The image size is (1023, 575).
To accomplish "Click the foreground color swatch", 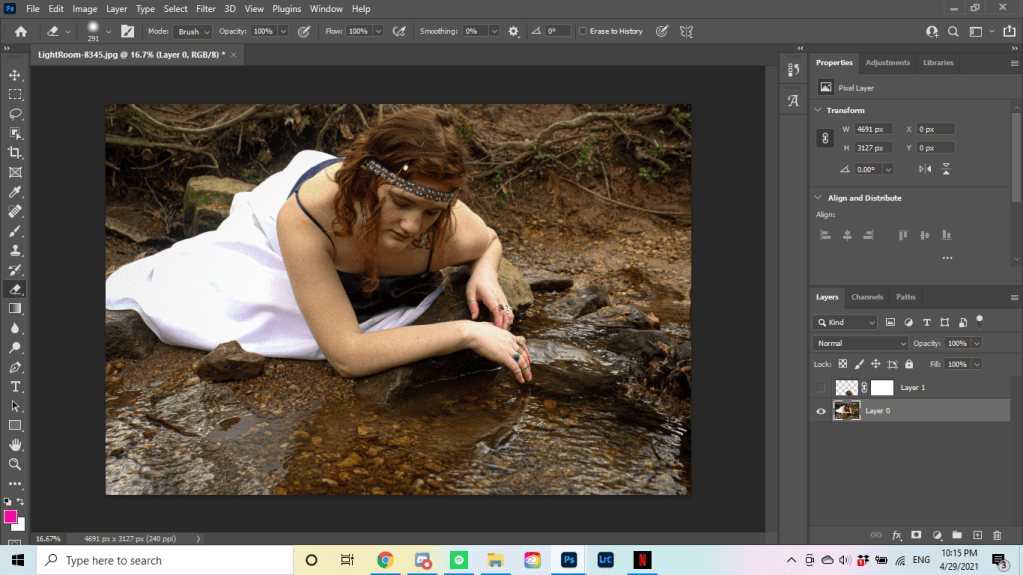I will pos(11,516).
